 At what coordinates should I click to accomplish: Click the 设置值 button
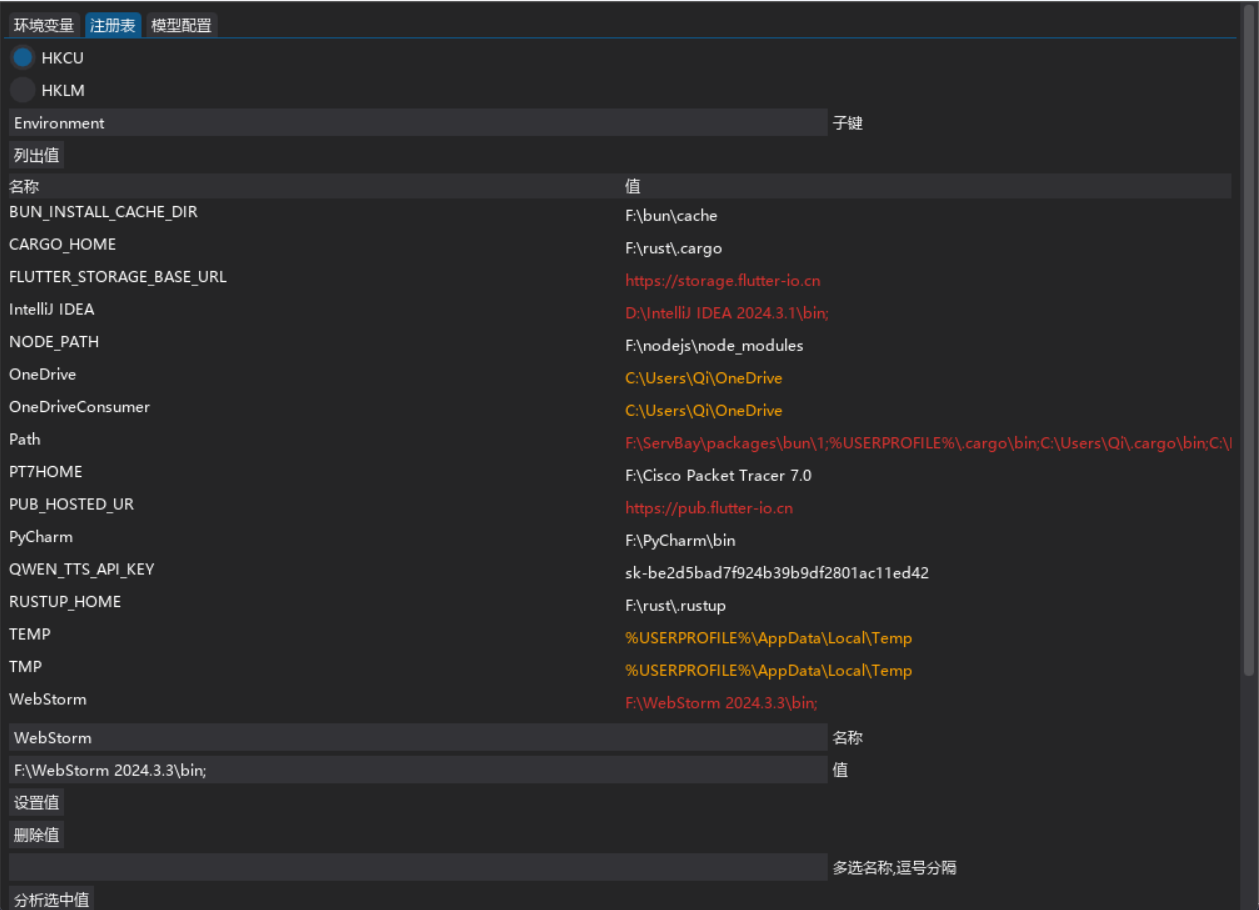pyautogui.click(x=37, y=802)
